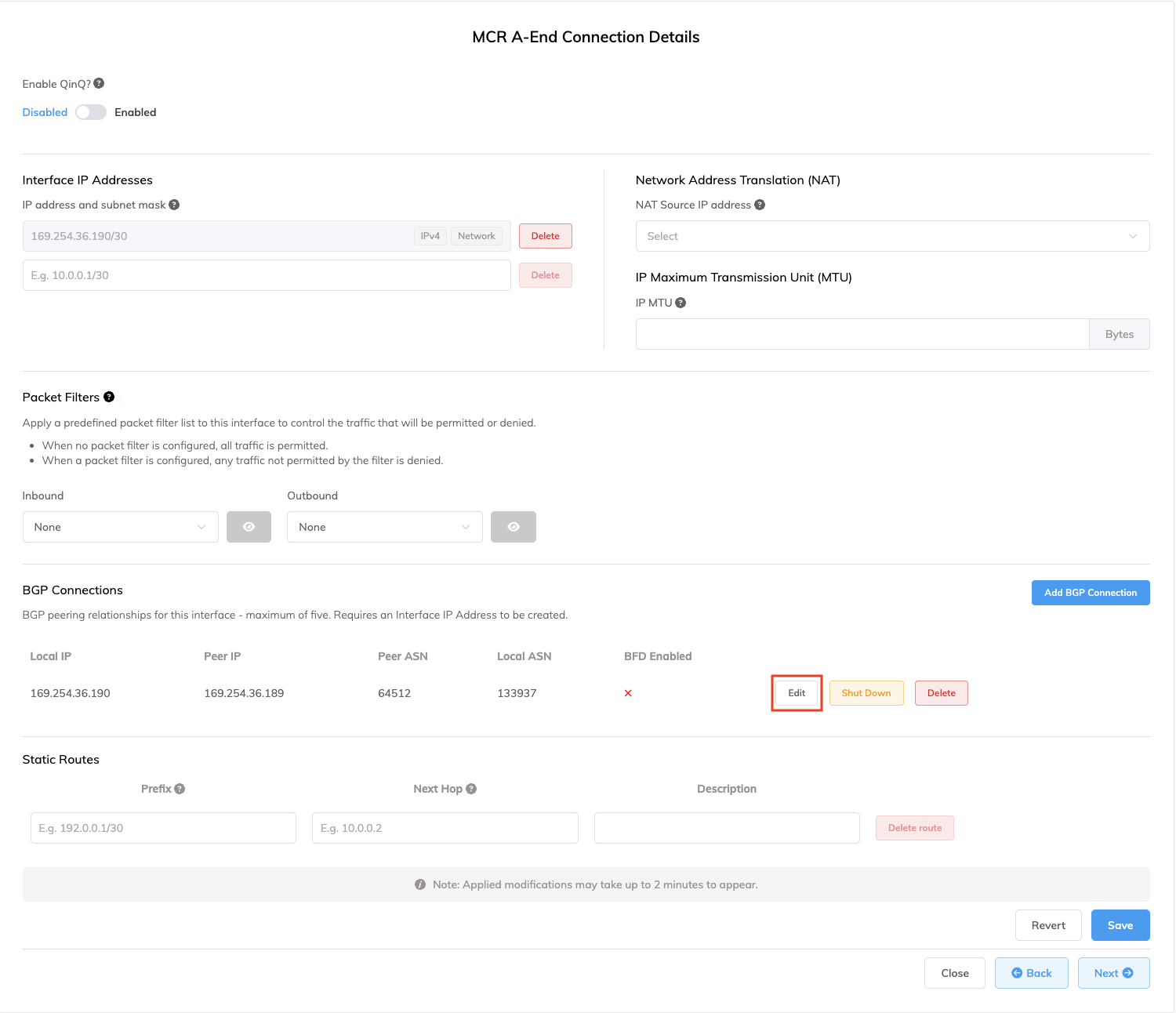Click the NAT Source IP address help icon
The image size is (1176, 1013).
(x=760, y=205)
